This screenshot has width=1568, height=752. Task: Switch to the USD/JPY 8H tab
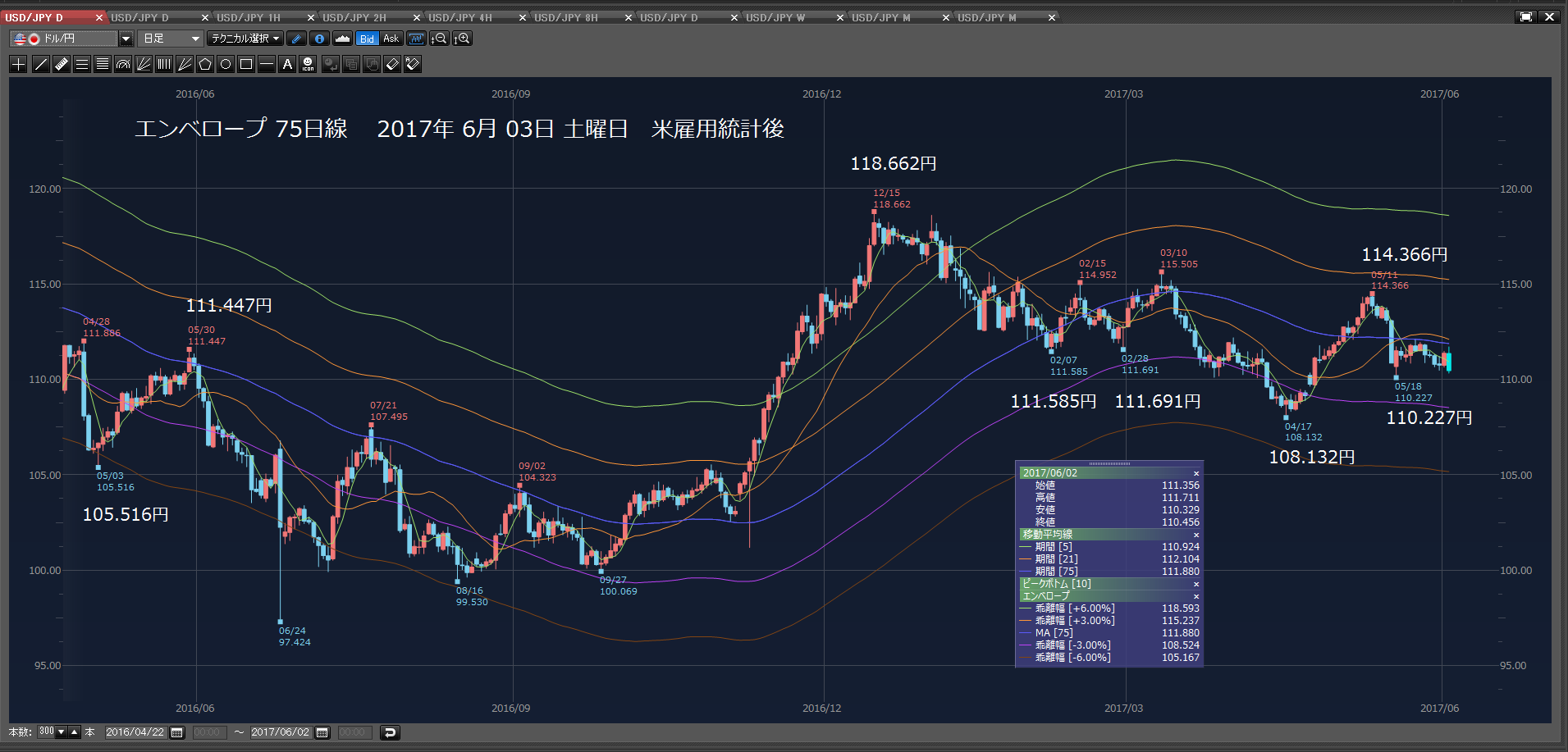click(x=566, y=17)
